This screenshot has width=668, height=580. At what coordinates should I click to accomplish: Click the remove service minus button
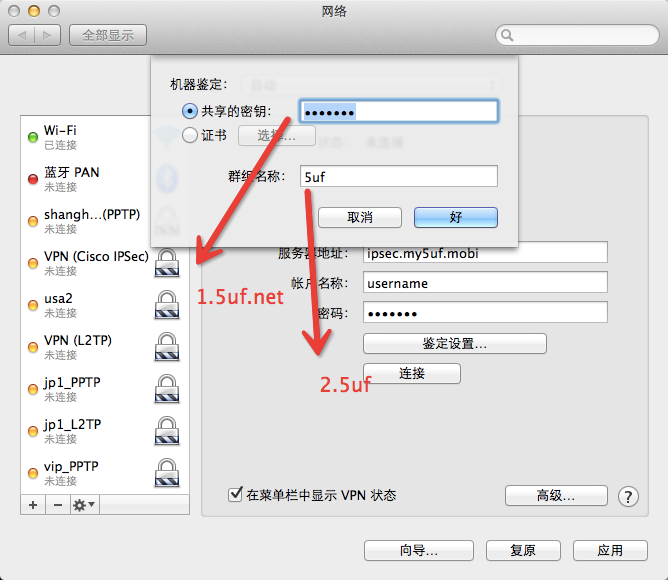pos(57,505)
